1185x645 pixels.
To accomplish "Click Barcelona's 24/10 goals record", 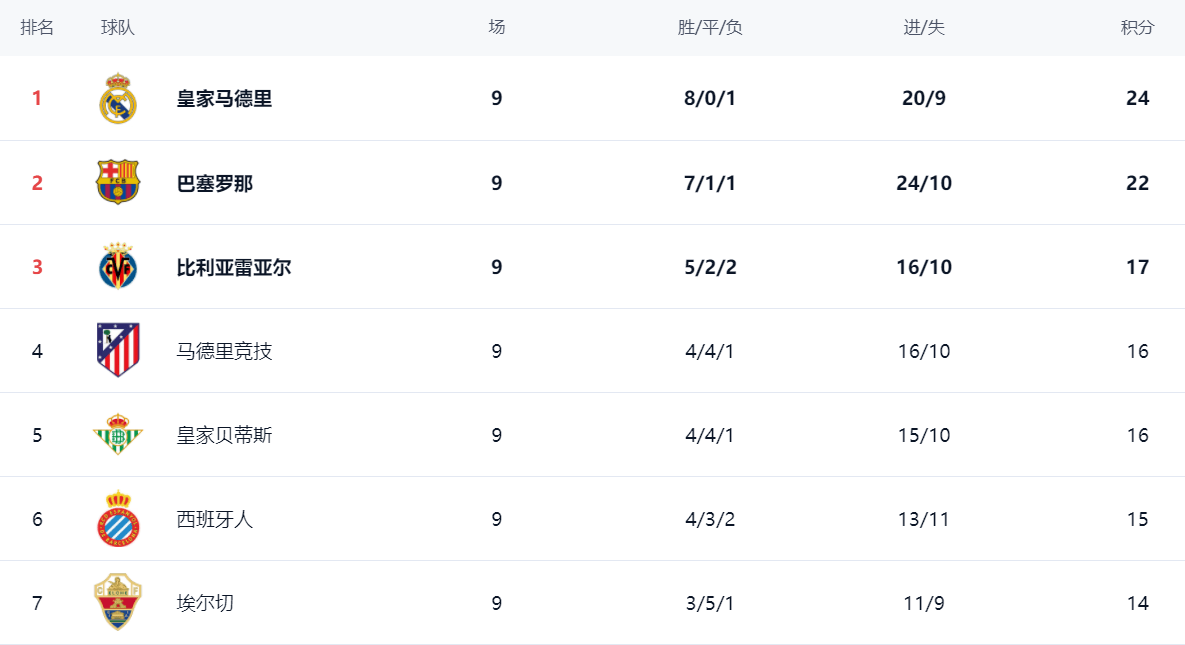I will click(x=925, y=183).
